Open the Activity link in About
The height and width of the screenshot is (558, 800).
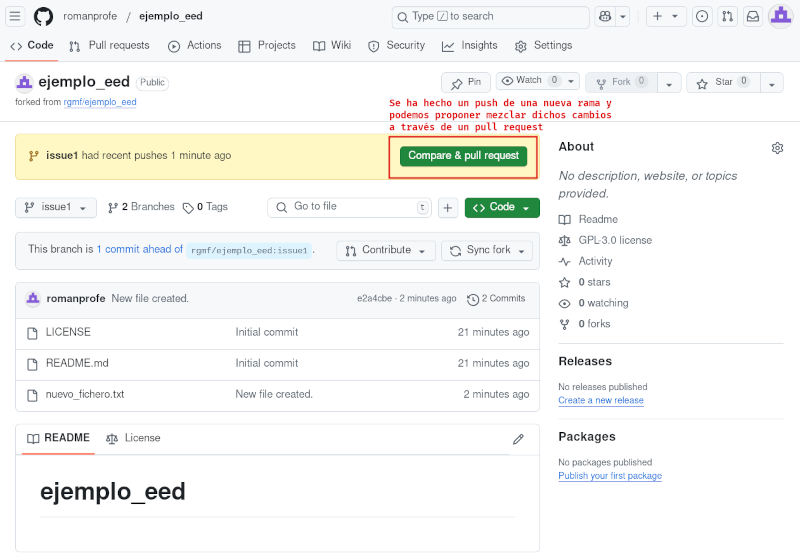coord(585,261)
